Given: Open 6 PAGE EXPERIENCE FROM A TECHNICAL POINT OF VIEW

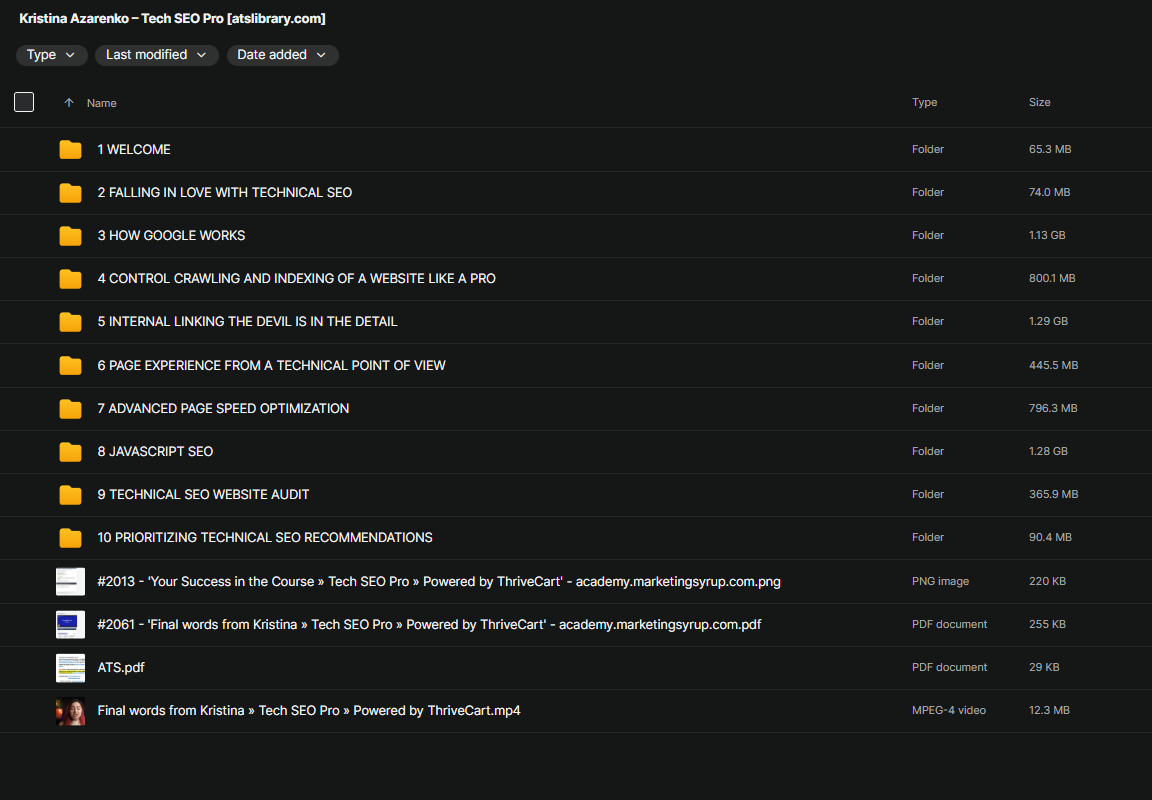Looking at the screenshot, I should (272, 365).
